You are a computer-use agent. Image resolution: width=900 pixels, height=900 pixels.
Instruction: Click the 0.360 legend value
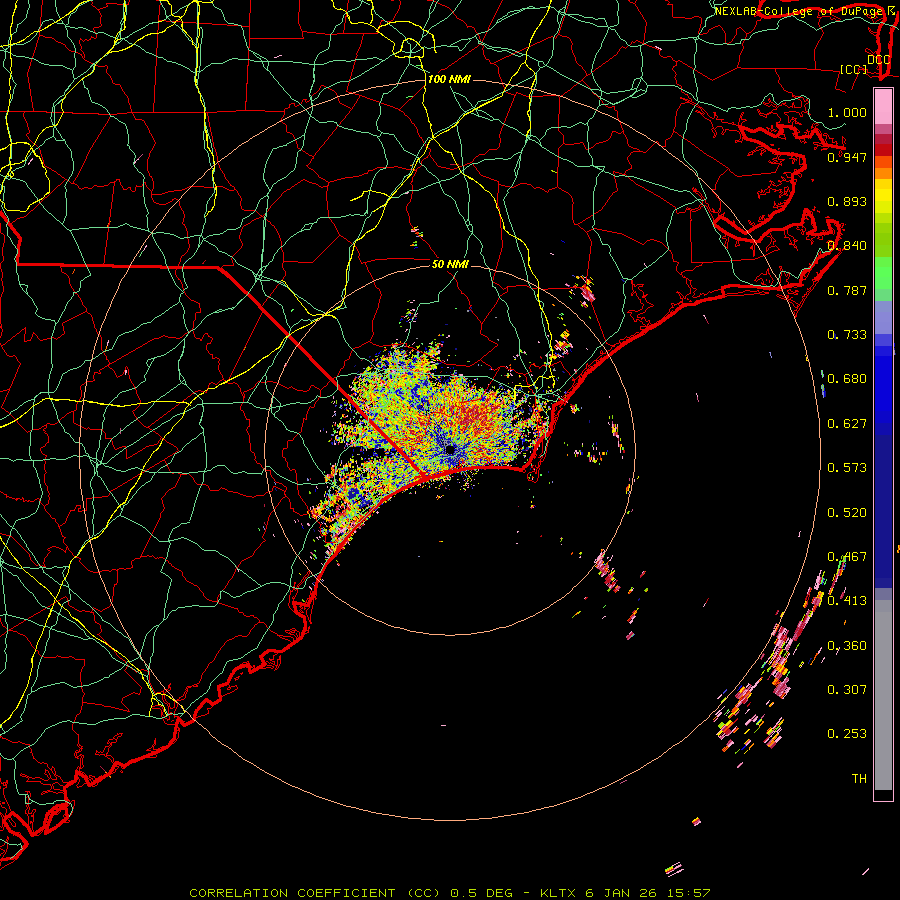click(847, 645)
